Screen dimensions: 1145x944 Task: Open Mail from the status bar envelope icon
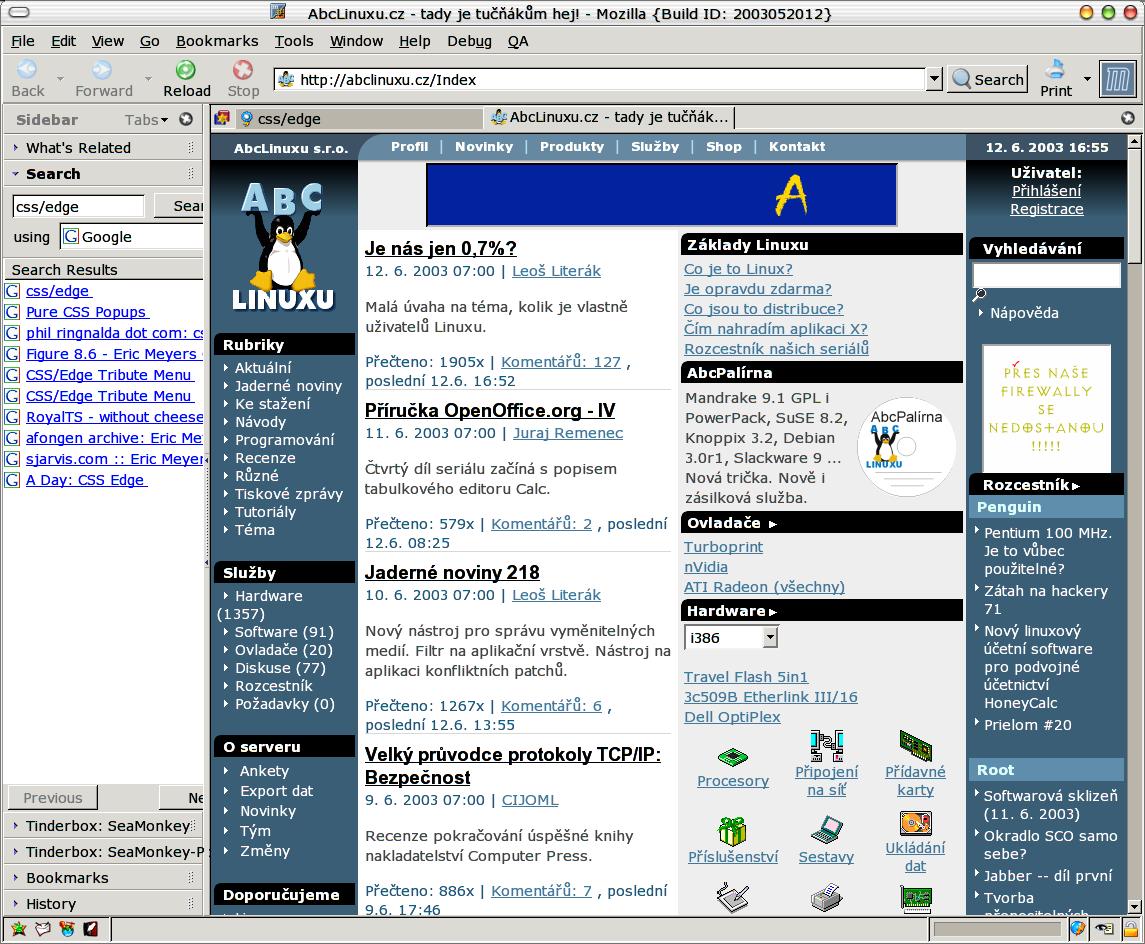(x=43, y=929)
